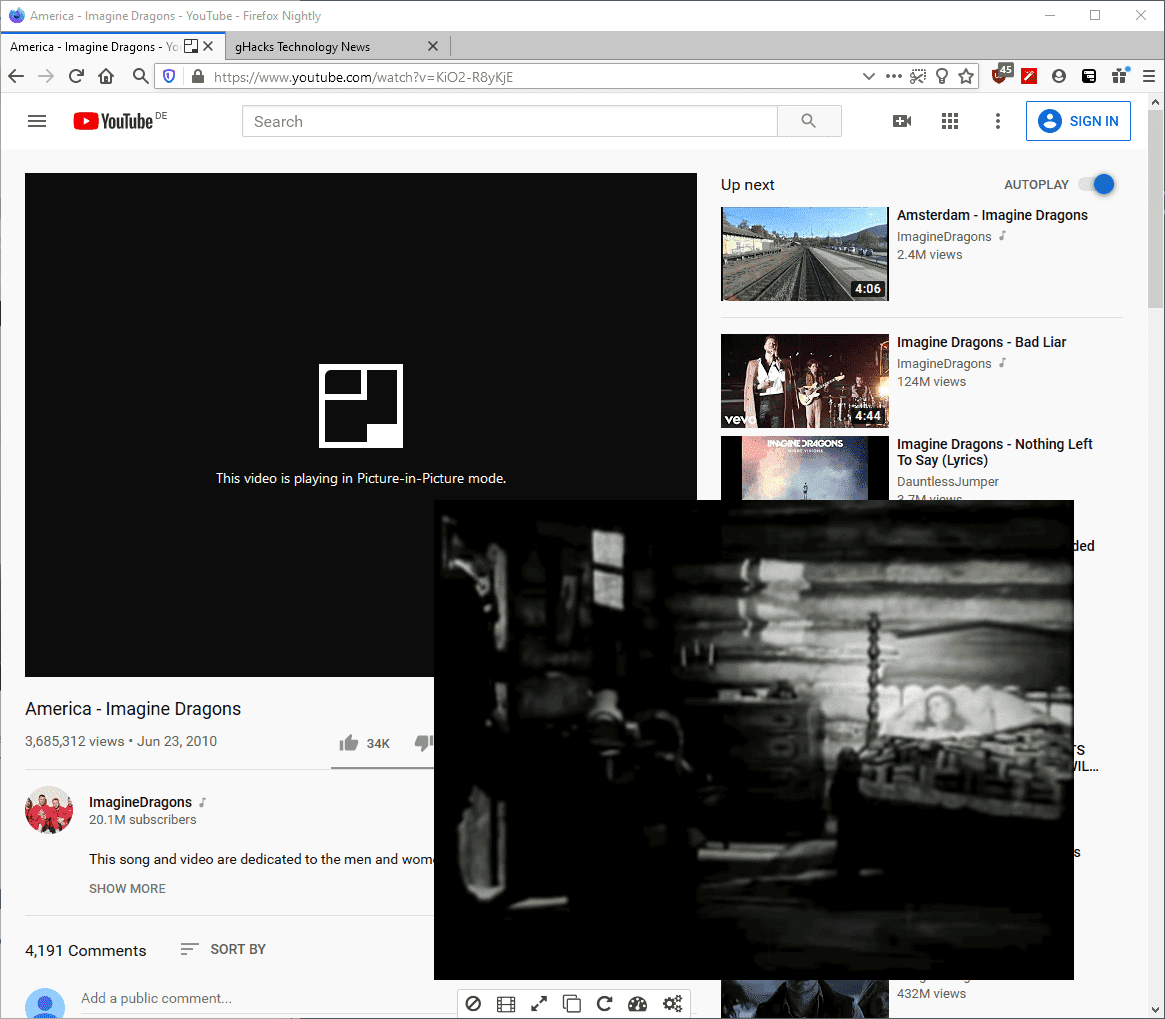
Task: Go back with the browser back arrow
Action: click(16, 76)
